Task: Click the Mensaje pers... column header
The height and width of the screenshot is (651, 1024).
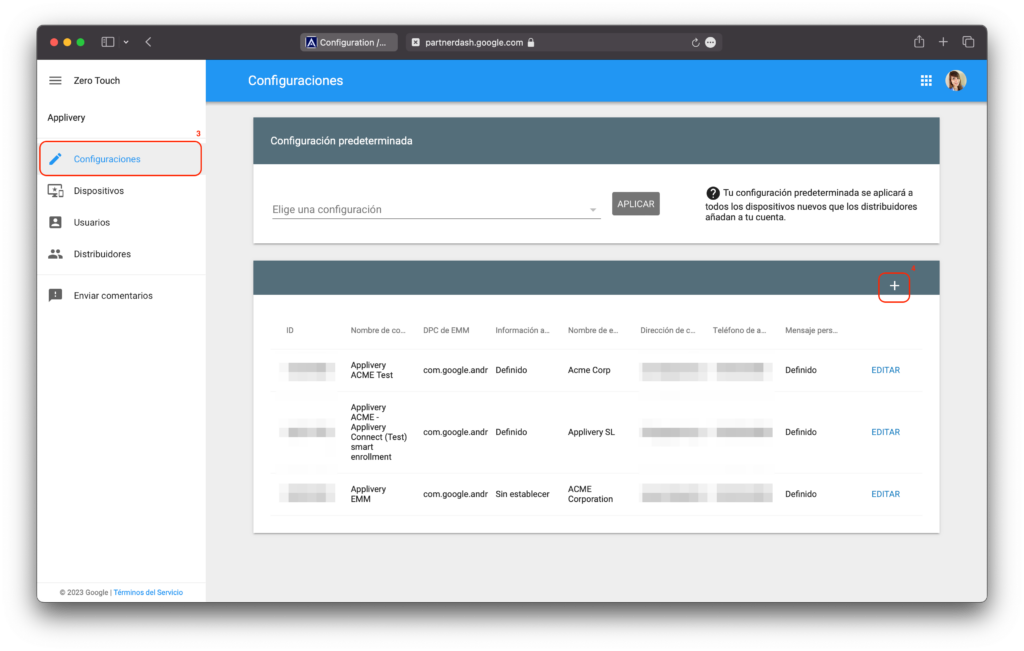Action: [811, 330]
